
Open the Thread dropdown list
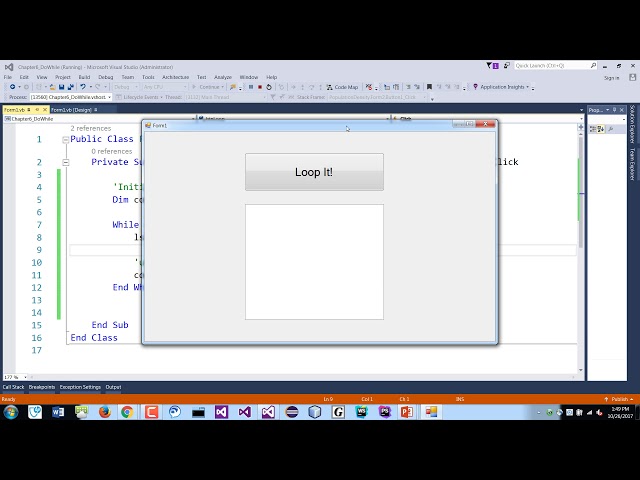pyautogui.click(x=225, y=97)
